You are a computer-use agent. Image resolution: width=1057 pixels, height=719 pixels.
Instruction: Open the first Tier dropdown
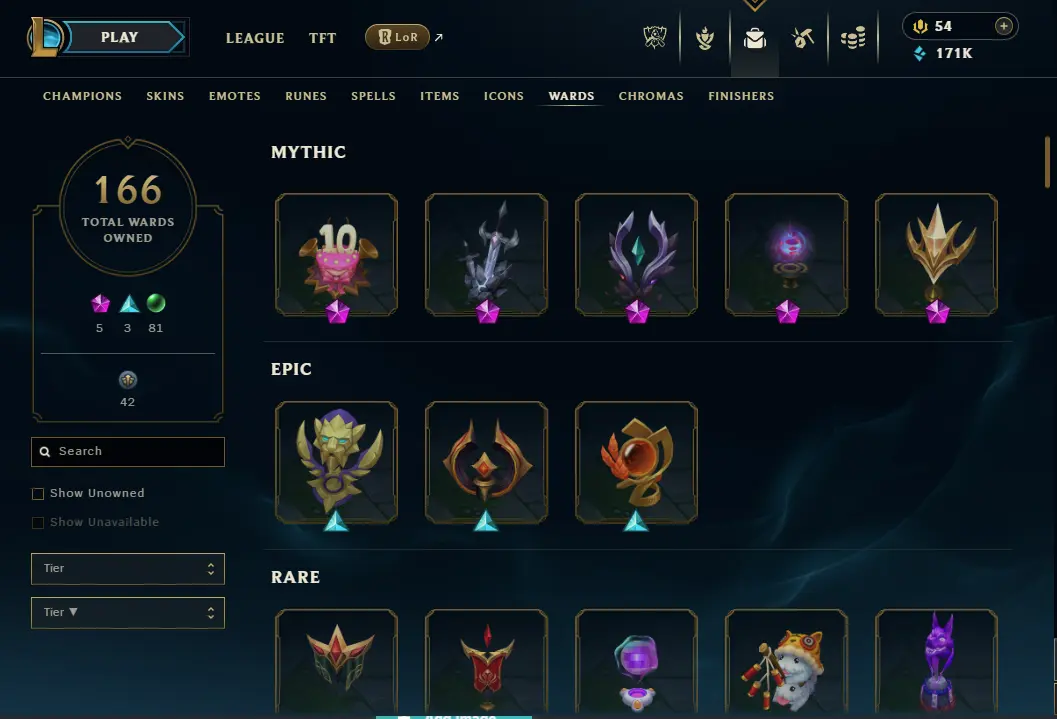point(127,569)
